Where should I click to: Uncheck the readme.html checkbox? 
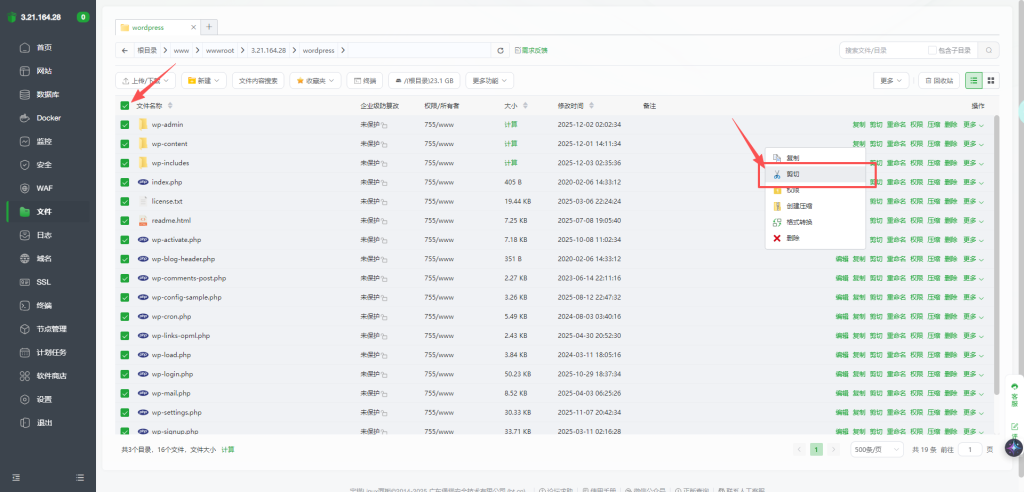click(125, 221)
